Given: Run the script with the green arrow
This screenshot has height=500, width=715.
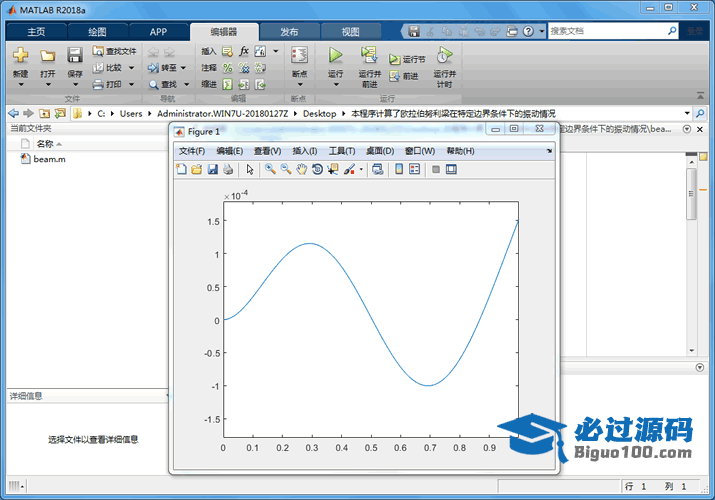Looking at the screenshot, I should coord(336,55).
